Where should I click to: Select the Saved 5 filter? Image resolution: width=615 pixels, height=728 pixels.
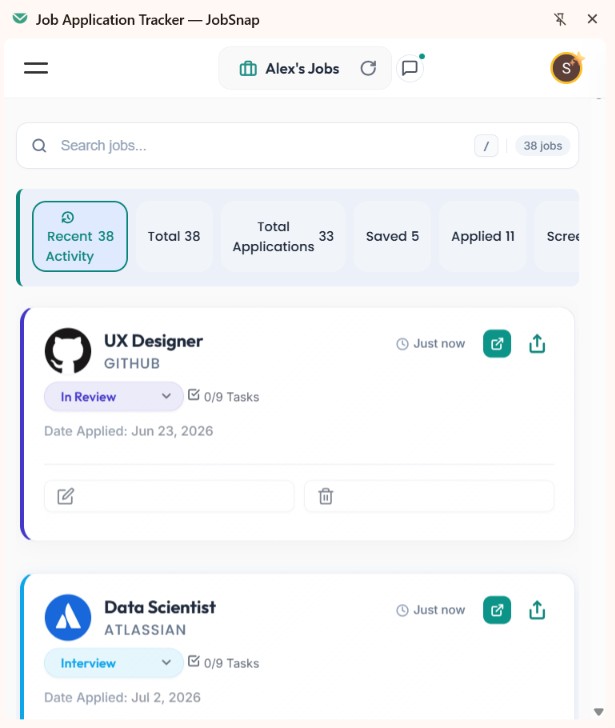392,236
